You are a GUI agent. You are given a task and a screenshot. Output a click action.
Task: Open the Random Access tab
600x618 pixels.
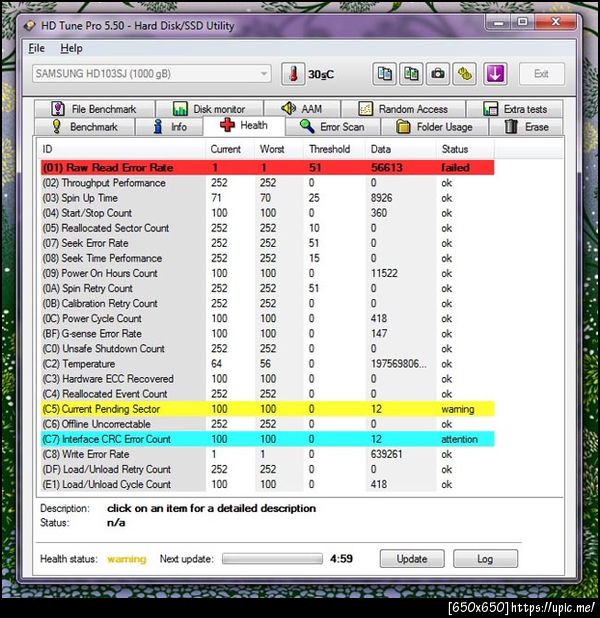point(403,109)
